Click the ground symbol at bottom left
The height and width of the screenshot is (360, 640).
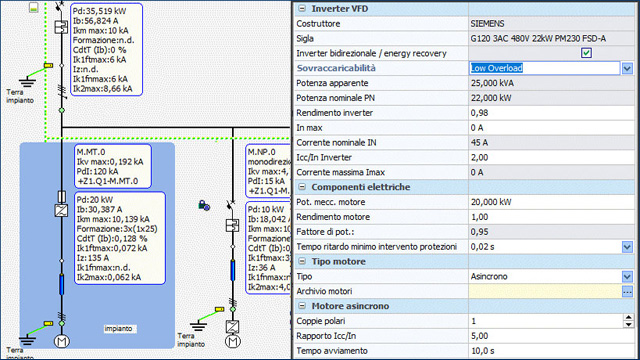tap(27, 340)
